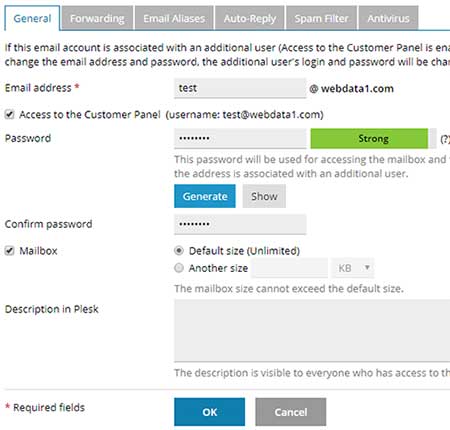The height and width of the screenshot is (430, 450).
Task: Select Default size (Unlimited) radio option
Action: click(x=179, y=251)
